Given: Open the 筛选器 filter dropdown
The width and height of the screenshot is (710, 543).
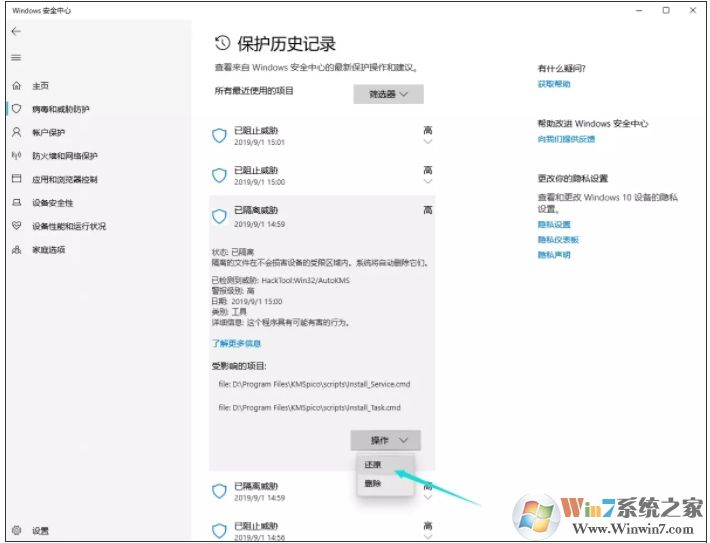Looking at the screenshot, I should click(x=389, y=94).
